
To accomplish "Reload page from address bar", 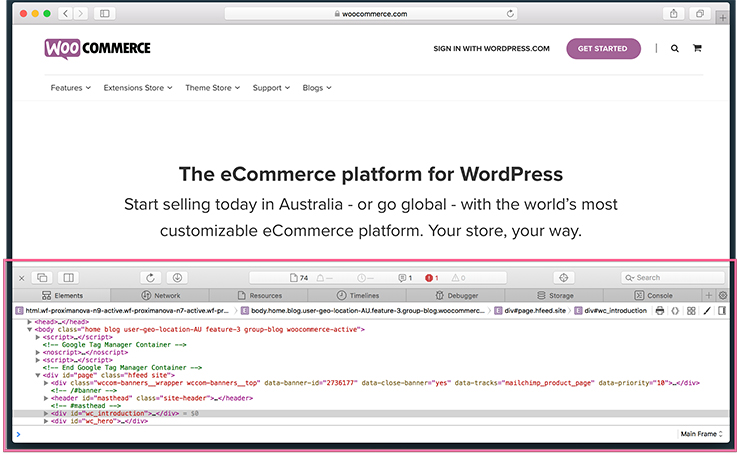I will 510,14.
